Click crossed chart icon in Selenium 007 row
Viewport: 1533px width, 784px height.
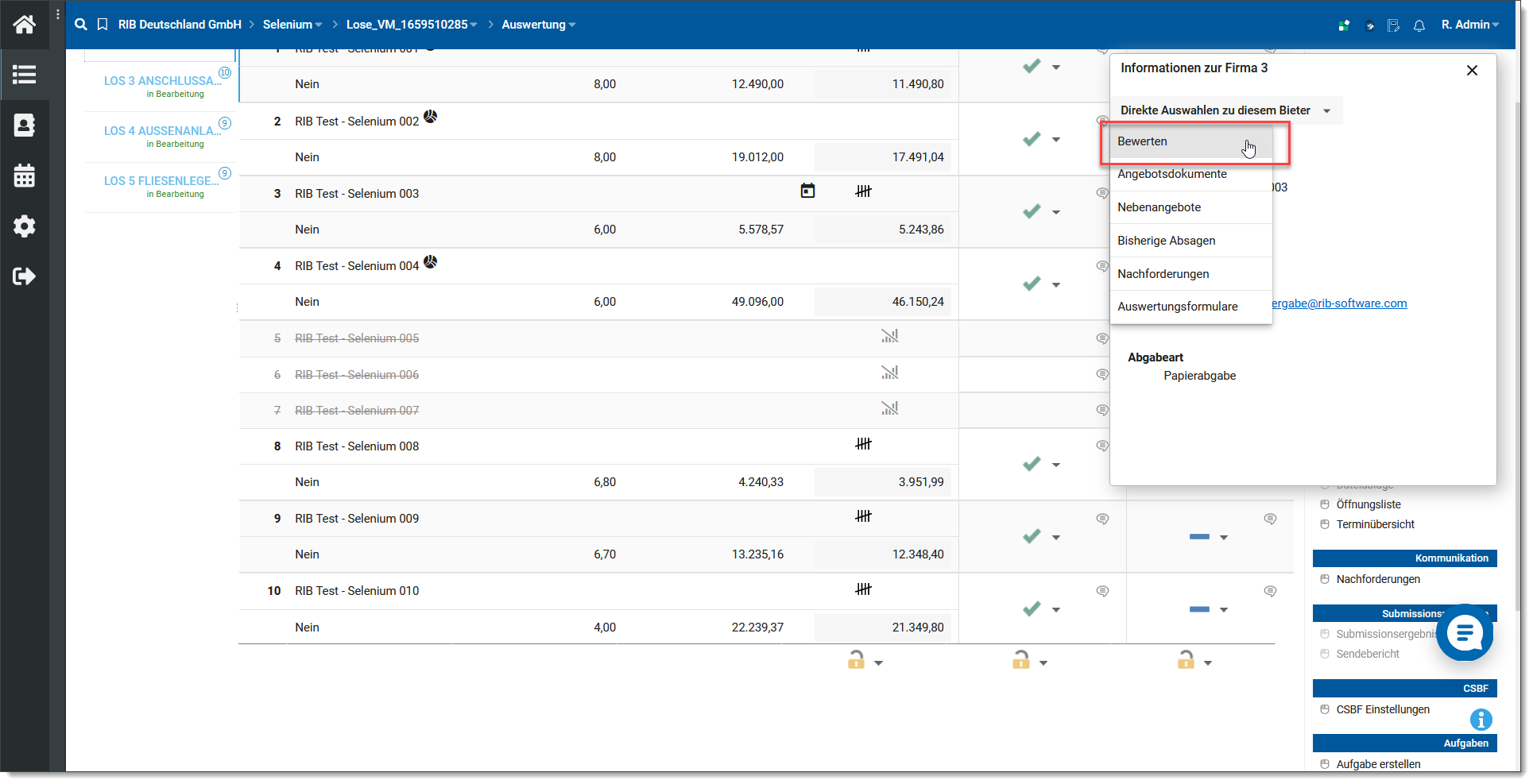click(889, 408)
